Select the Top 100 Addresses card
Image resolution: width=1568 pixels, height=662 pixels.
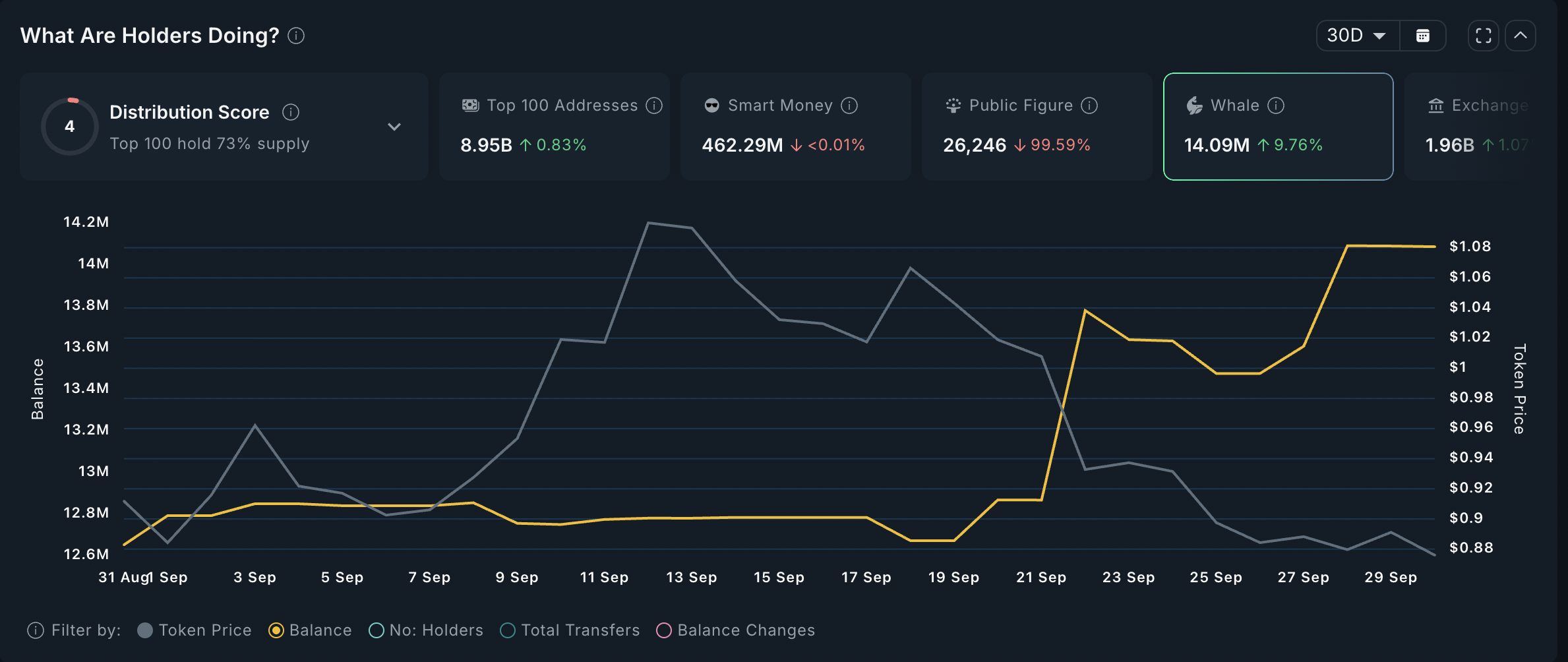[555, 127]
